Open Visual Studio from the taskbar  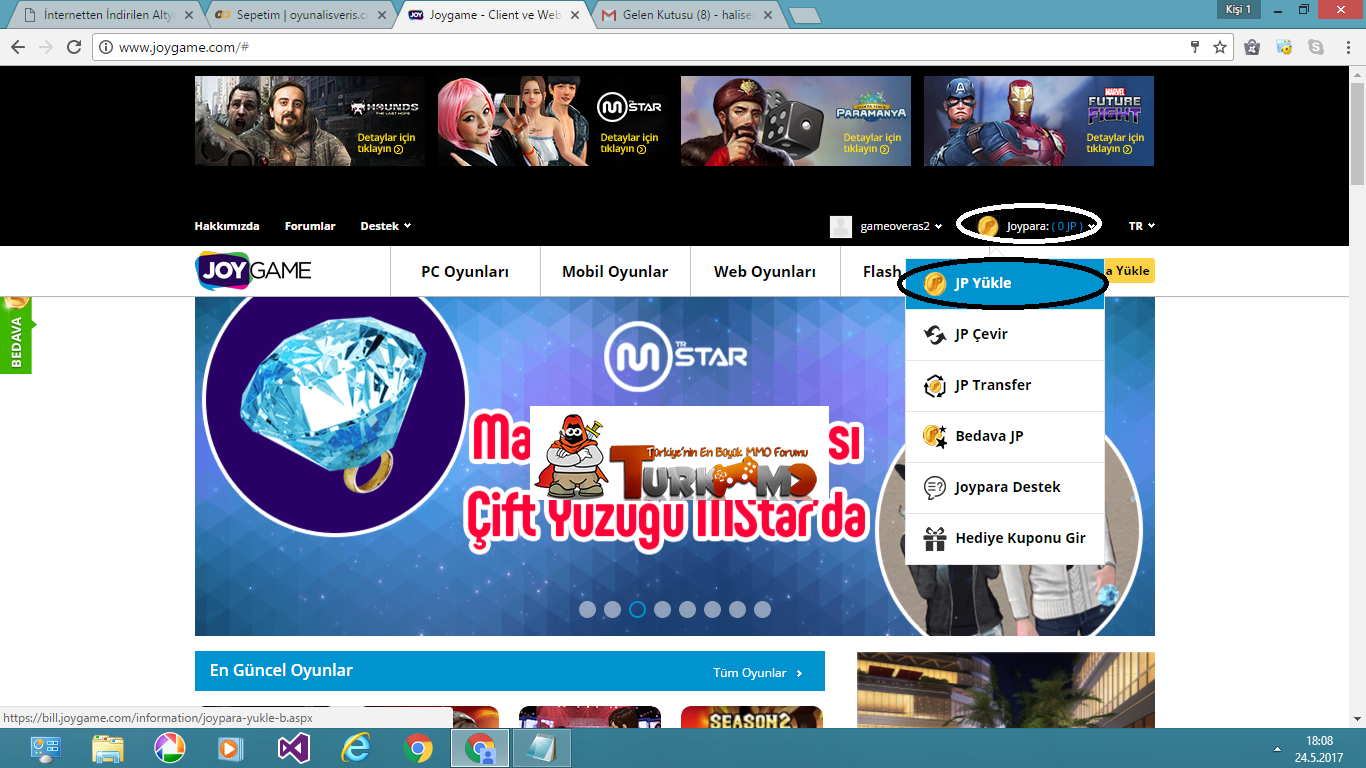coord(294,748)
